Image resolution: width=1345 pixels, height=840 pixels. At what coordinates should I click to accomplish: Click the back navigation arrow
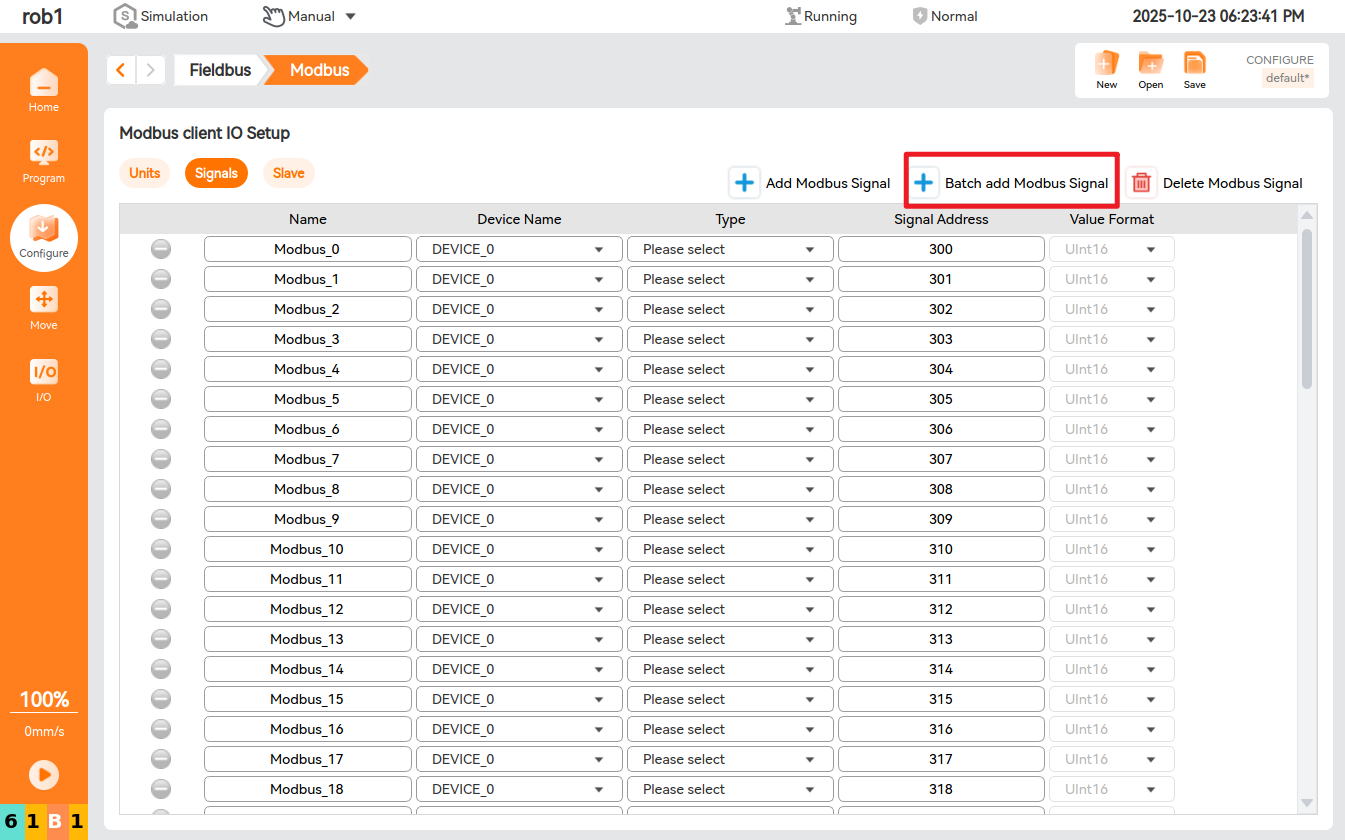pyautogui.click(x=121, y=70)
